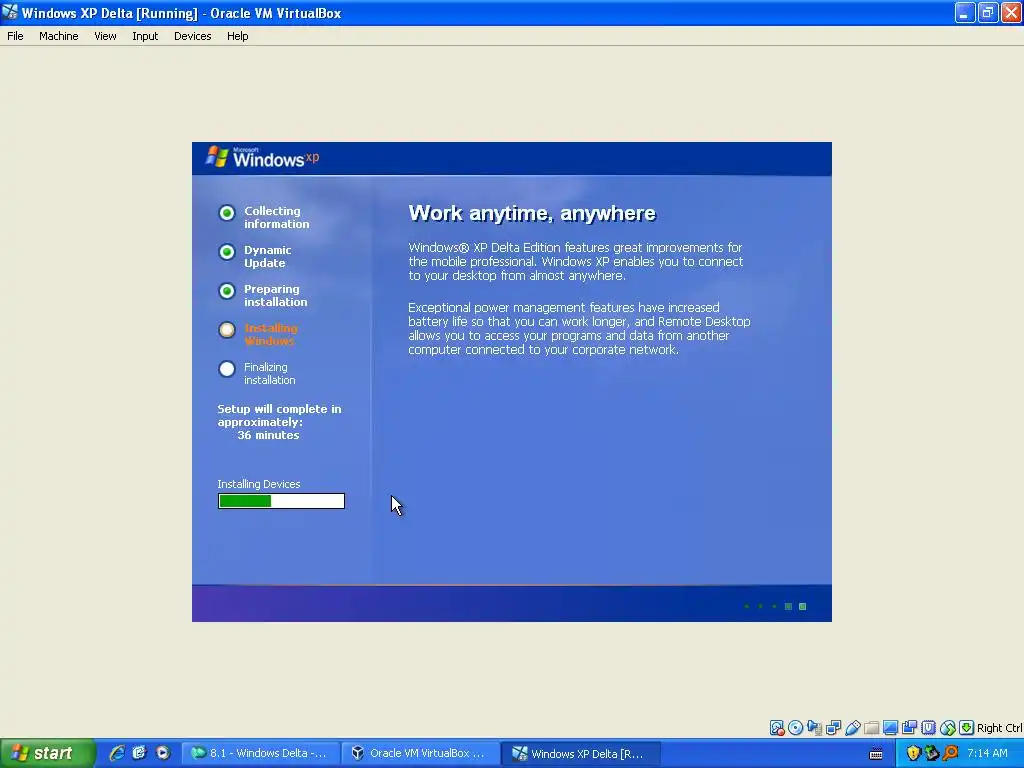Click the green arrow tray icon

[932, 753]
